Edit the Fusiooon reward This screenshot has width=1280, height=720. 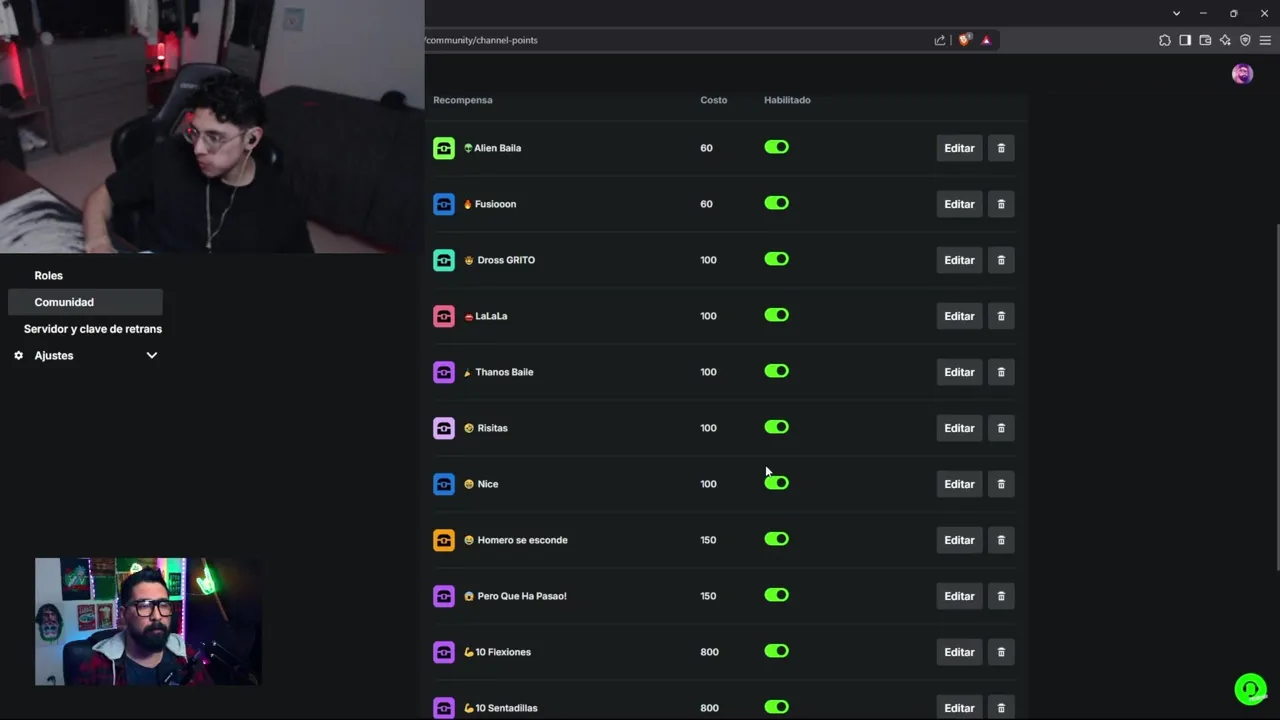click(x=959, y=204)
